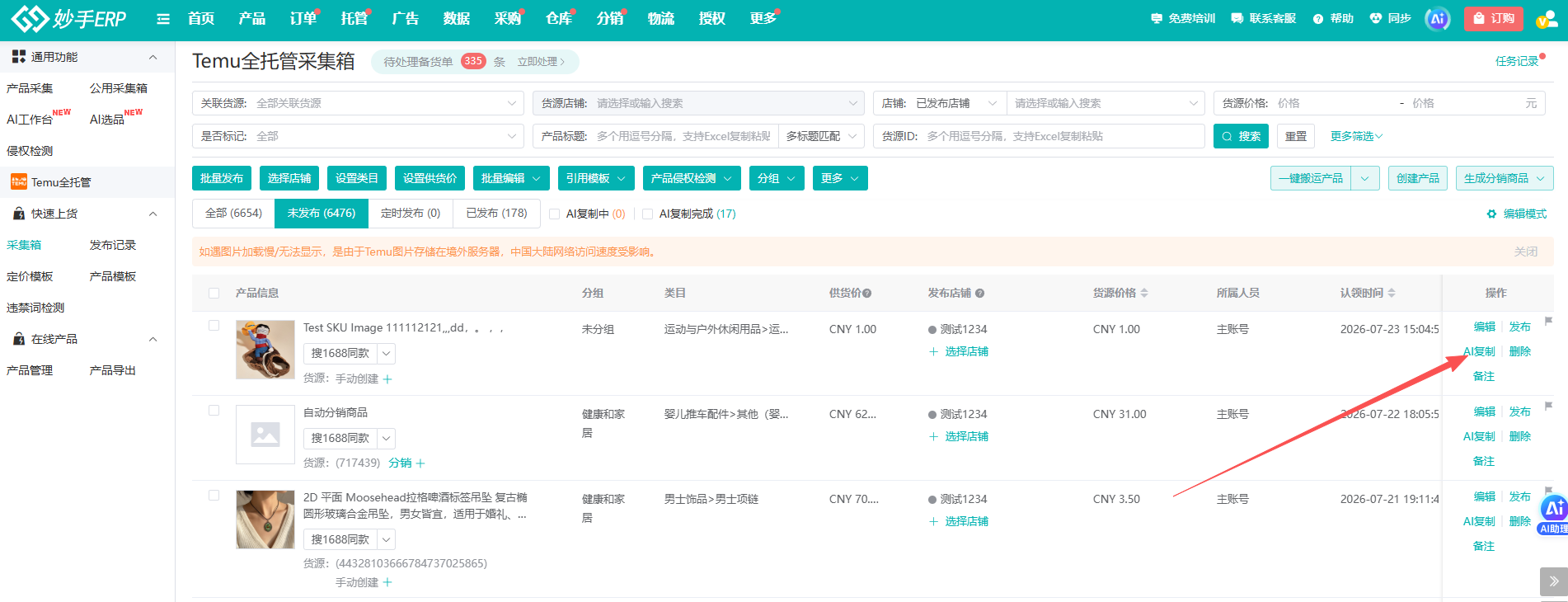Click the 货源ID input field
The width and height of the screenshot is (1568, 602).
(x=1039, y=136)
